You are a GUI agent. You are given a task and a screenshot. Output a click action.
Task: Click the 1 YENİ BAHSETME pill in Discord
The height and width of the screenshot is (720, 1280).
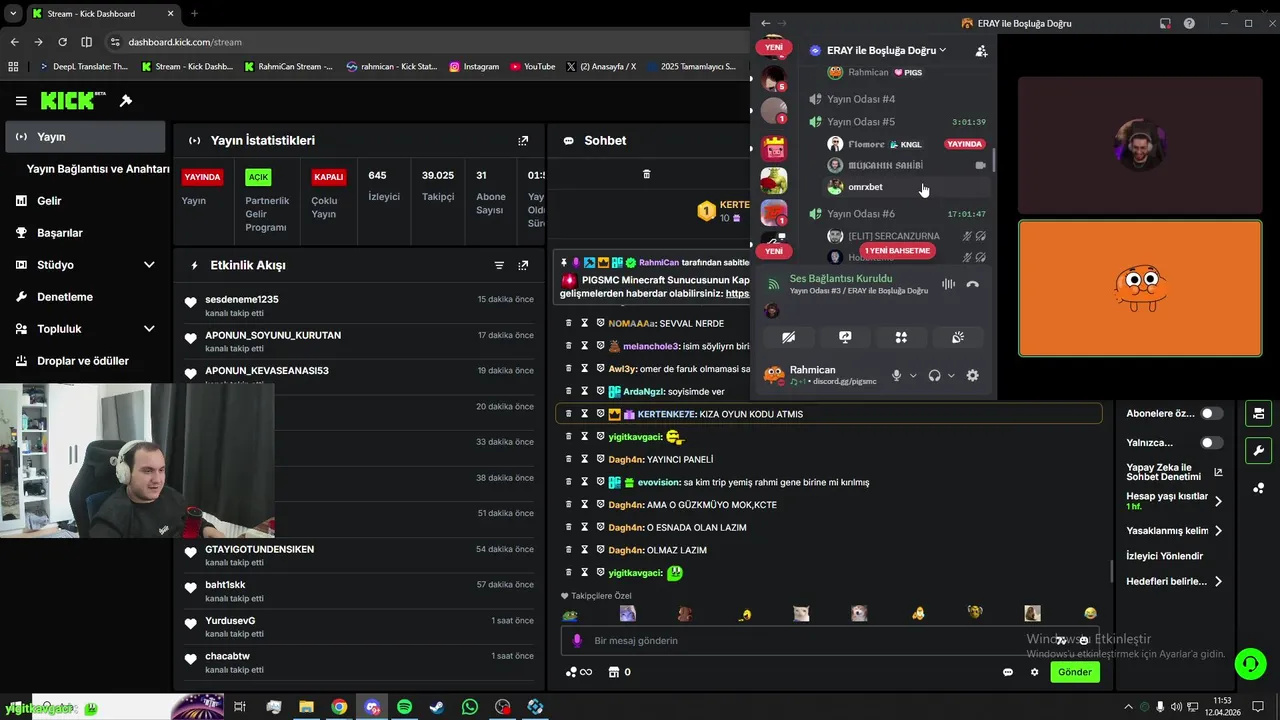tap(897, 250)
